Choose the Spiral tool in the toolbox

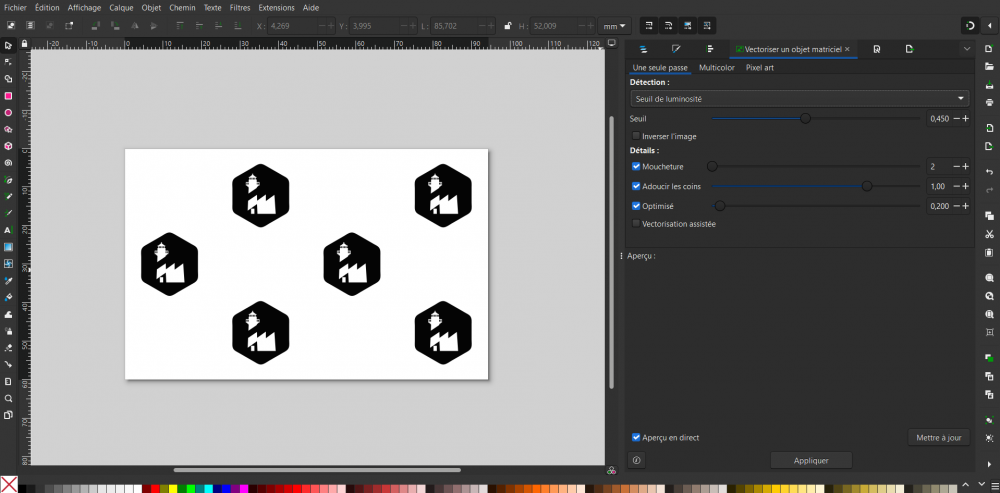pos(8,162)
